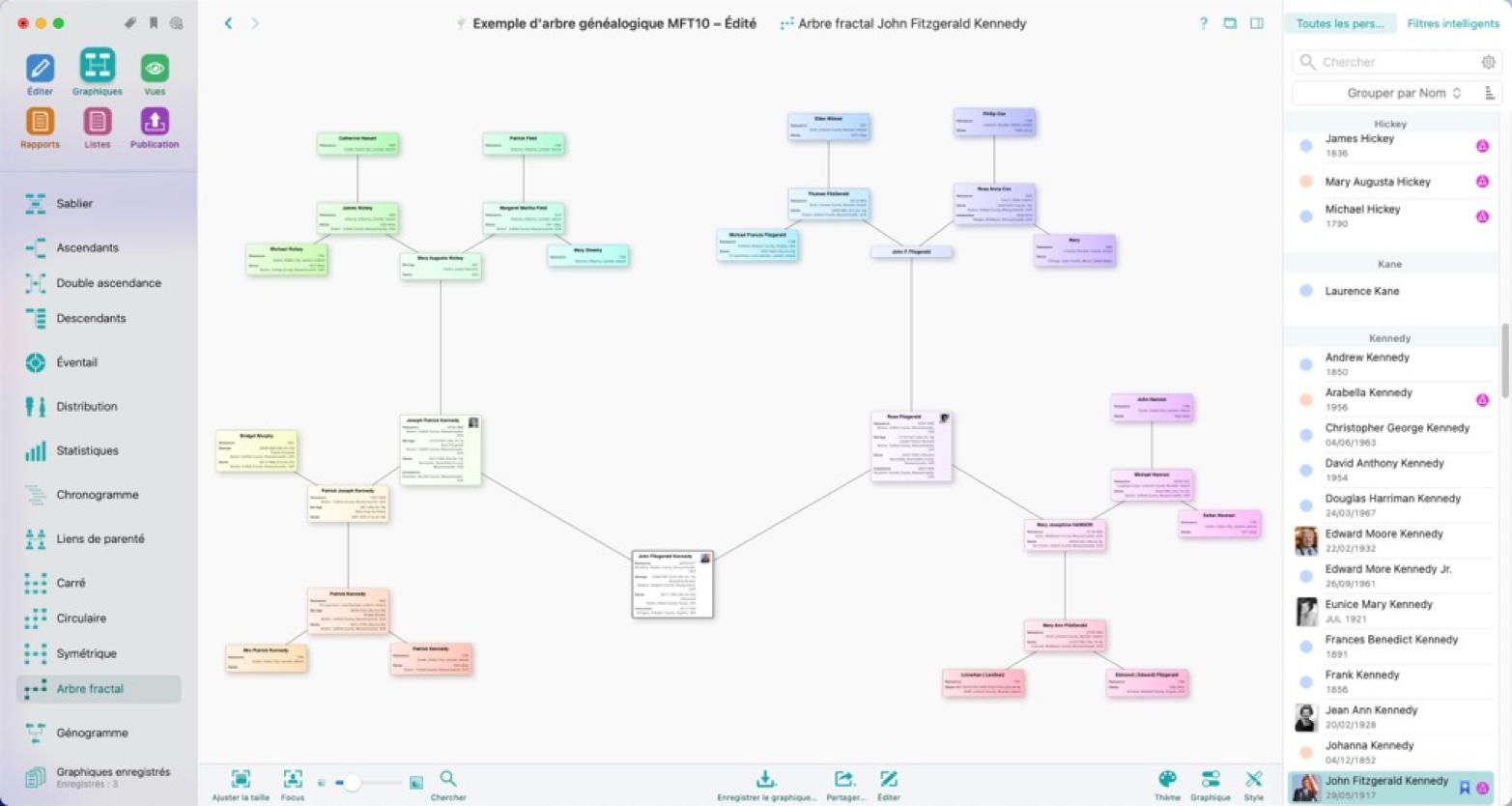Click the Éditer pencil in bottom toolbar
The height and width of the screenshot is (806, 1512).
point(889,779)
